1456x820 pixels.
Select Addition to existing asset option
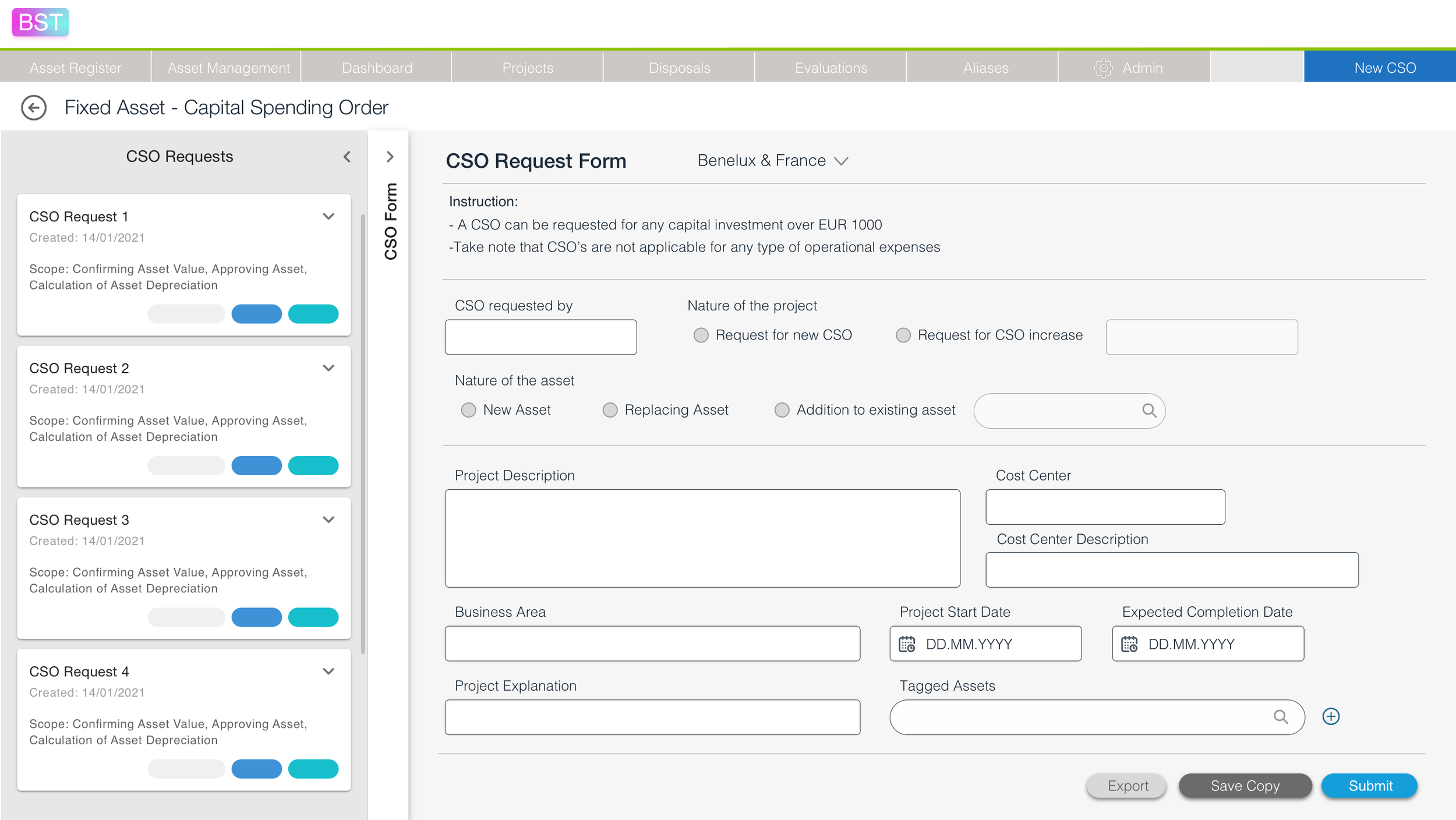point(781,410)
